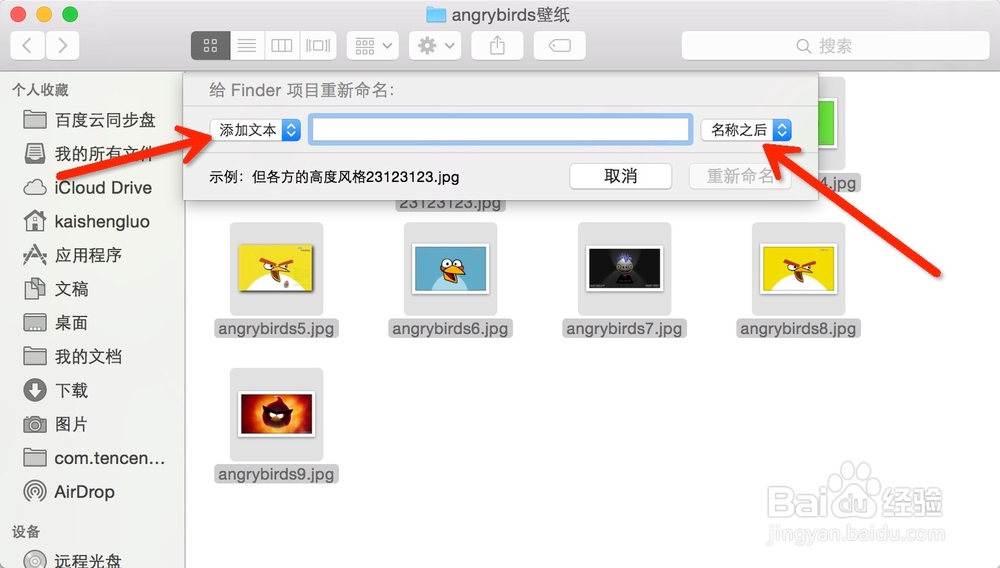Switch to icon grid view
The height and width of the screenshot is (568, 1000).
[x=210, y=45]
